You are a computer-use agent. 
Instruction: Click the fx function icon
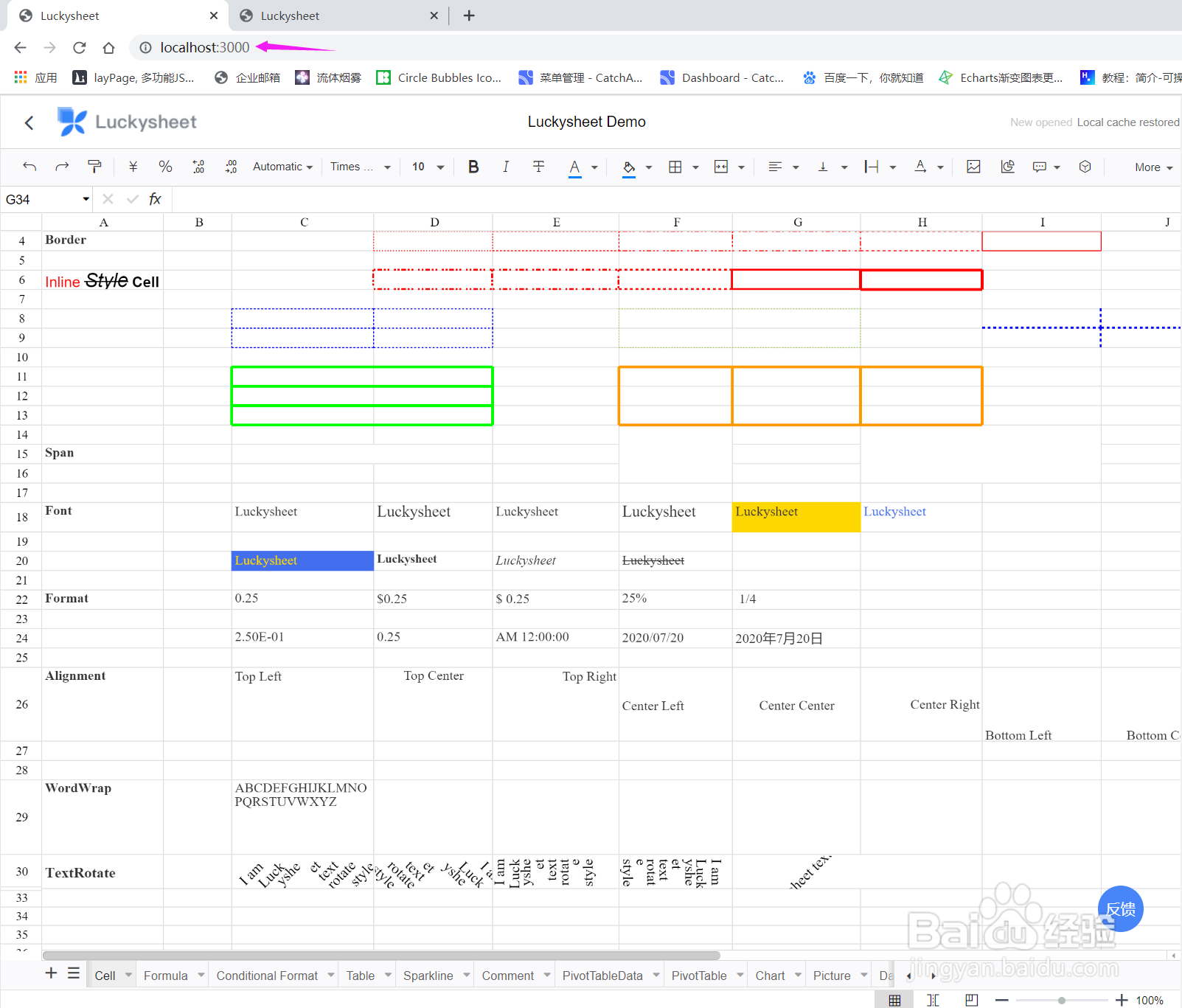click(x=155, y=199)
